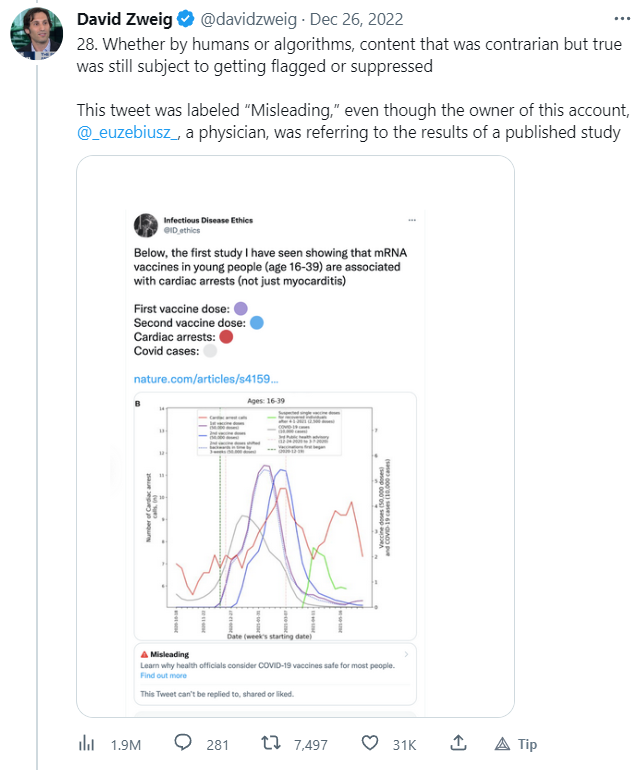Click the nature.com article link in image
Viewport: 642px width, 770px height.
click(205, 380)
